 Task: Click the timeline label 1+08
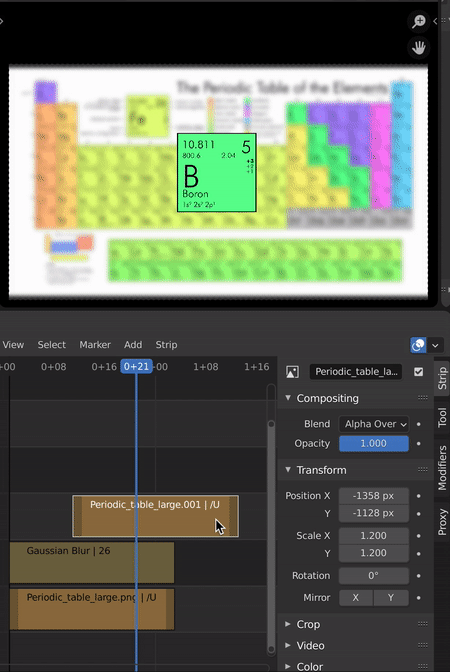pos(206,367)
